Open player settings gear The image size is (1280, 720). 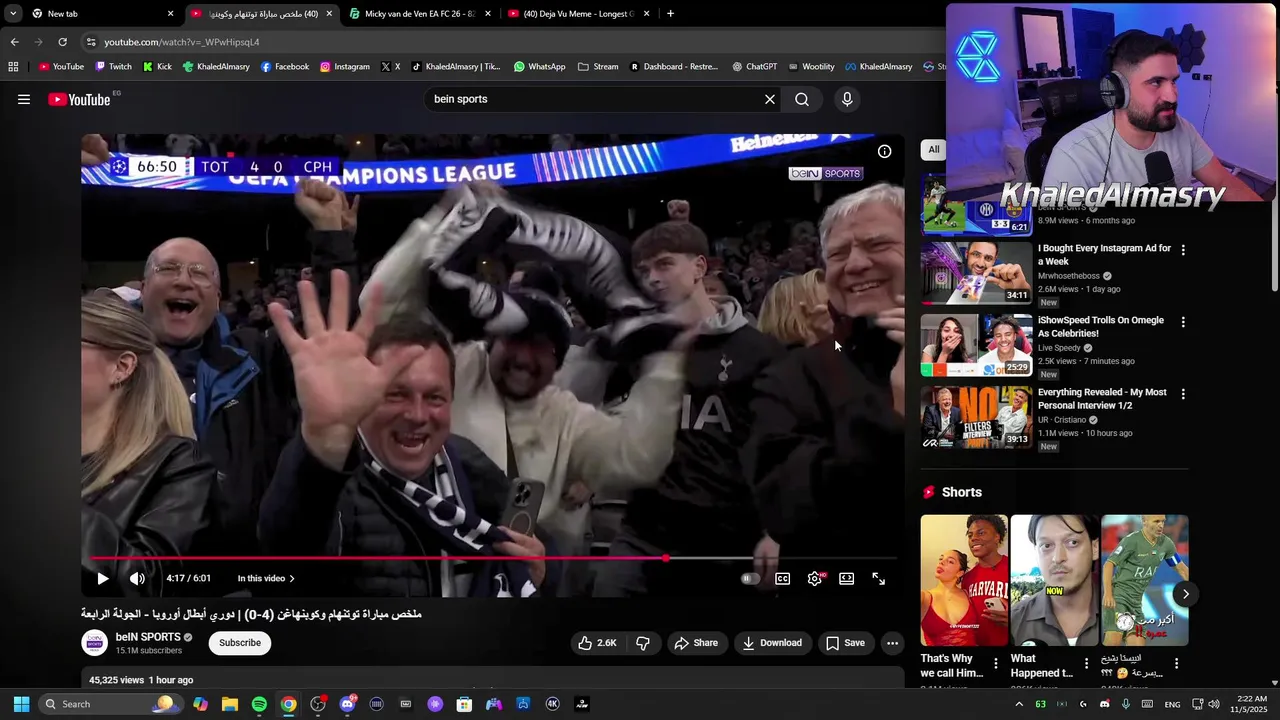pos(815,578)
